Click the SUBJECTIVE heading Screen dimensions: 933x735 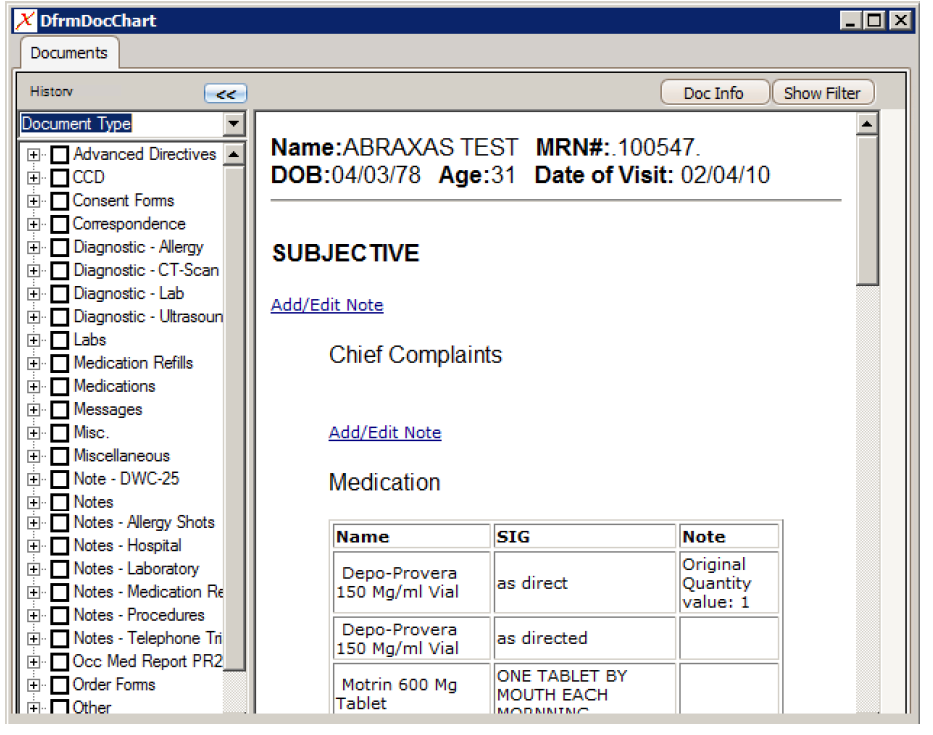[x=346, y=254]
